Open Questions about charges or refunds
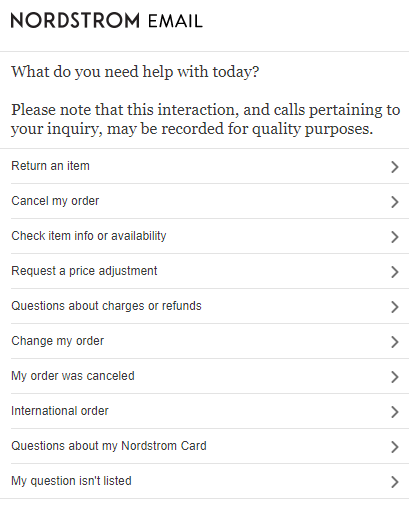 [210, 306]
